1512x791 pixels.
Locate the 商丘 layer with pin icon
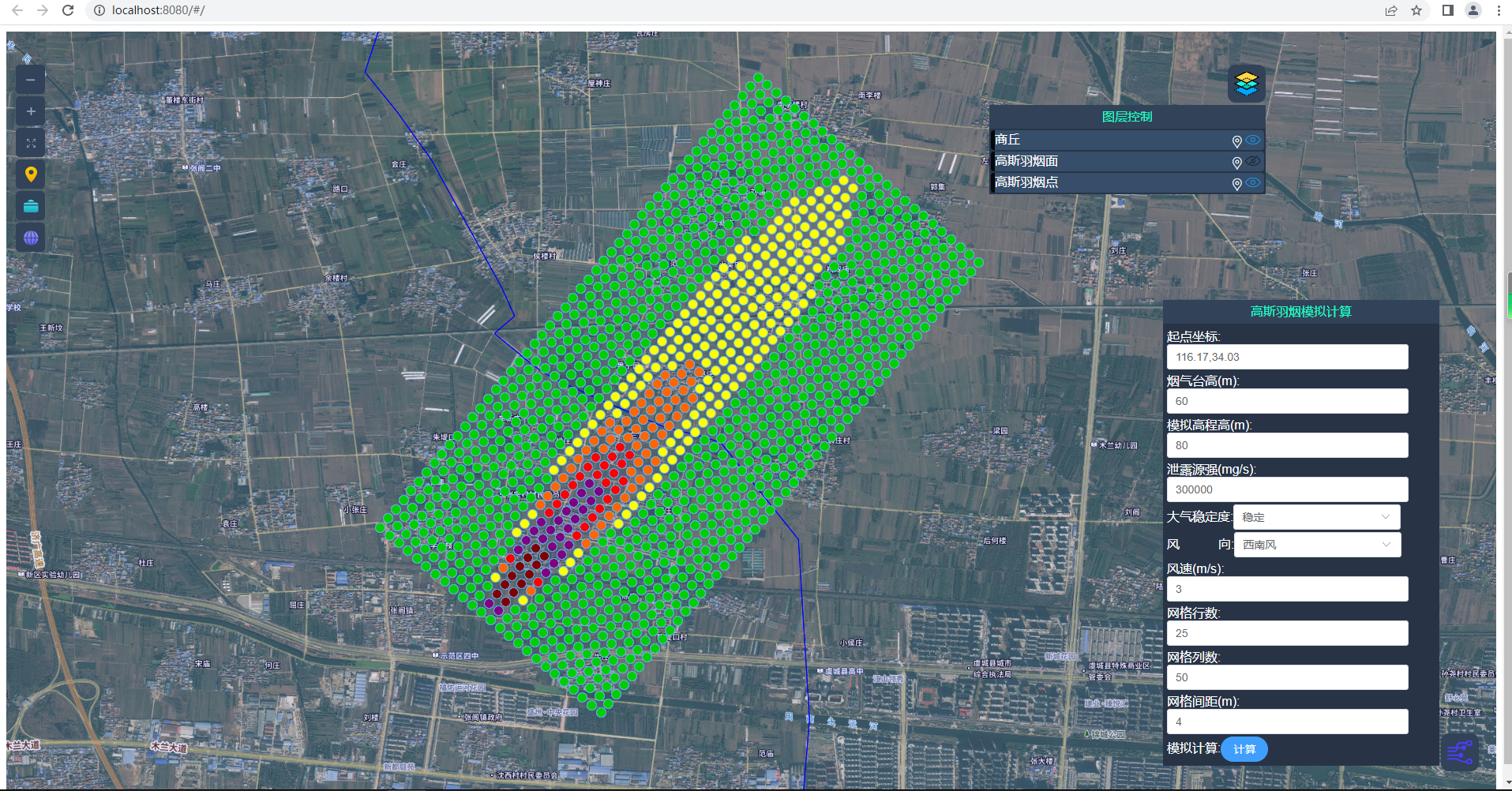pyautogui.click(x=1236, y=141)
